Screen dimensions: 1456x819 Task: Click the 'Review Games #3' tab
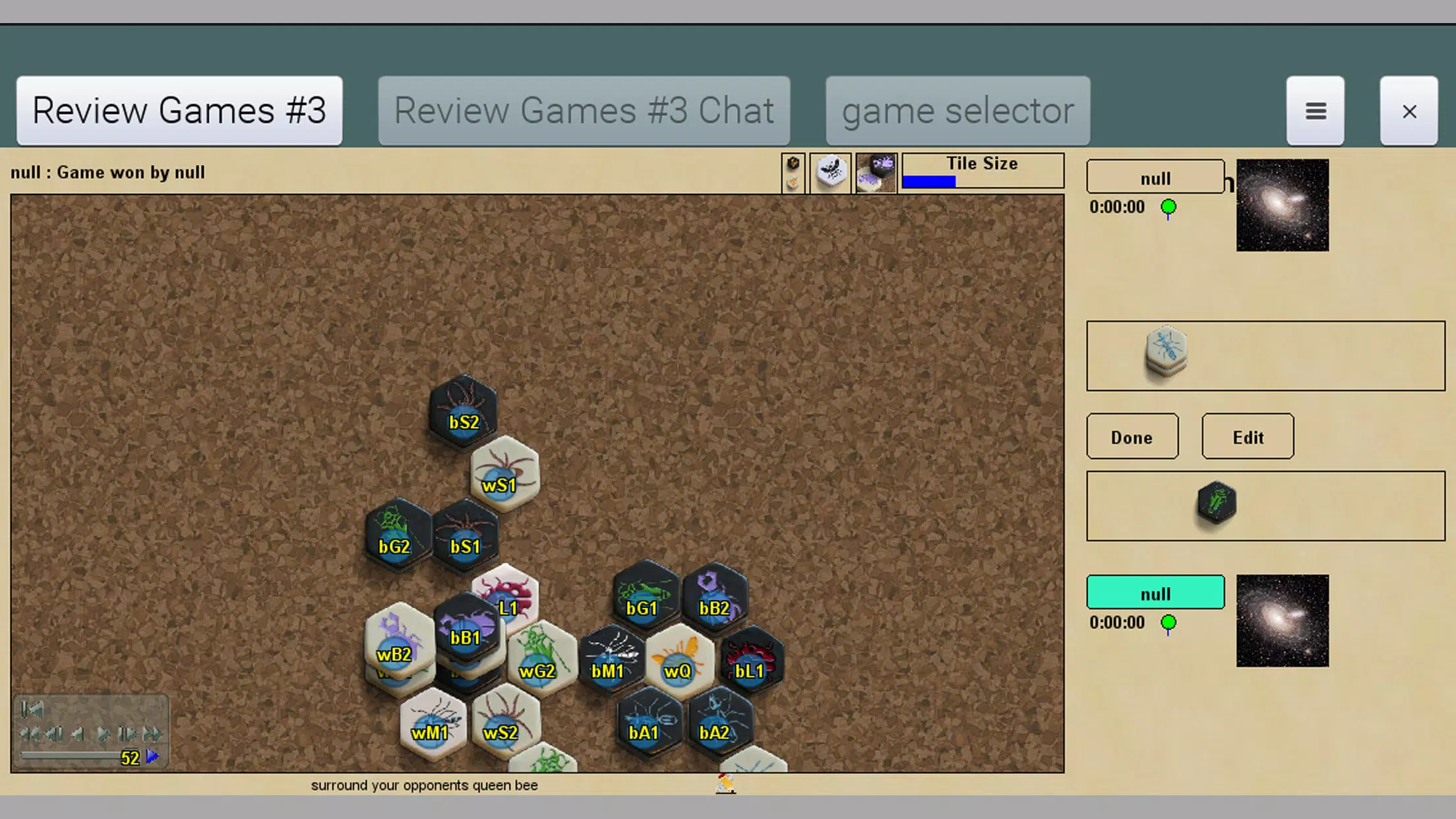pyautogui.click(x=179, y=110)
